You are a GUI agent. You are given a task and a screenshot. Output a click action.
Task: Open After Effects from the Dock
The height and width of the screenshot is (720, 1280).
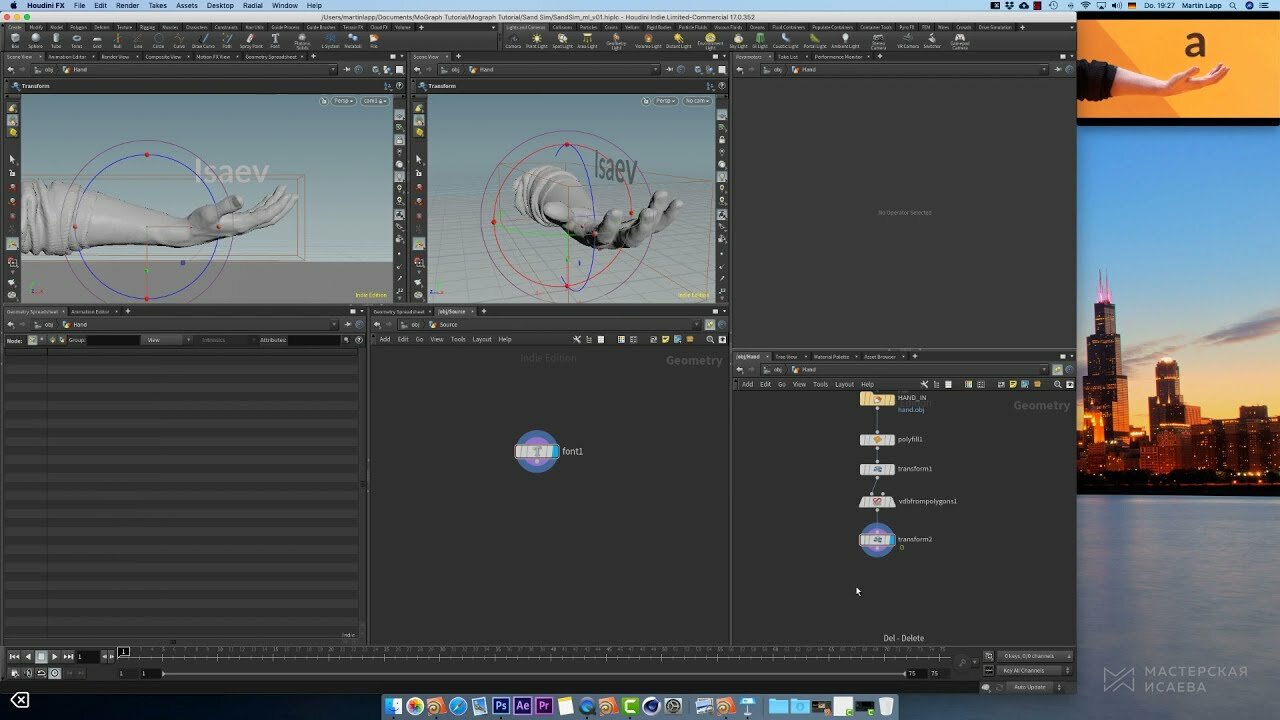tap(522, 706)
